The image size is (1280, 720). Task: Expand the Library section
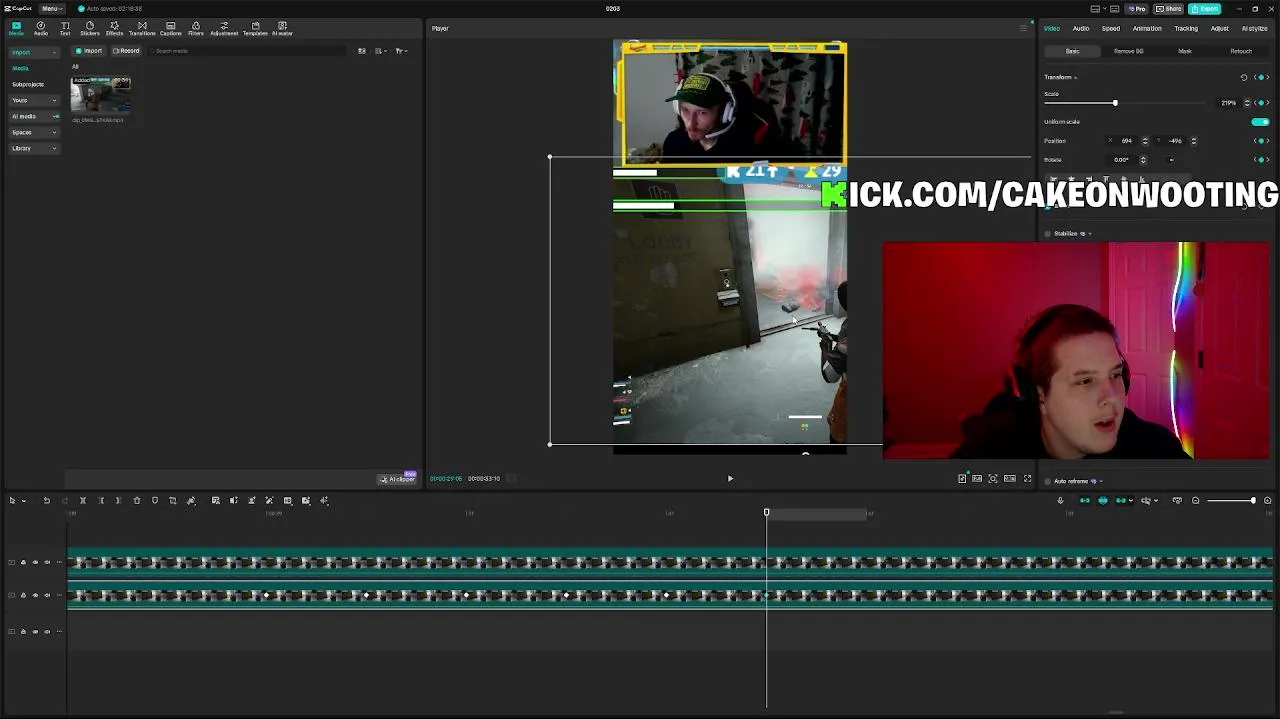coord(33,148)
